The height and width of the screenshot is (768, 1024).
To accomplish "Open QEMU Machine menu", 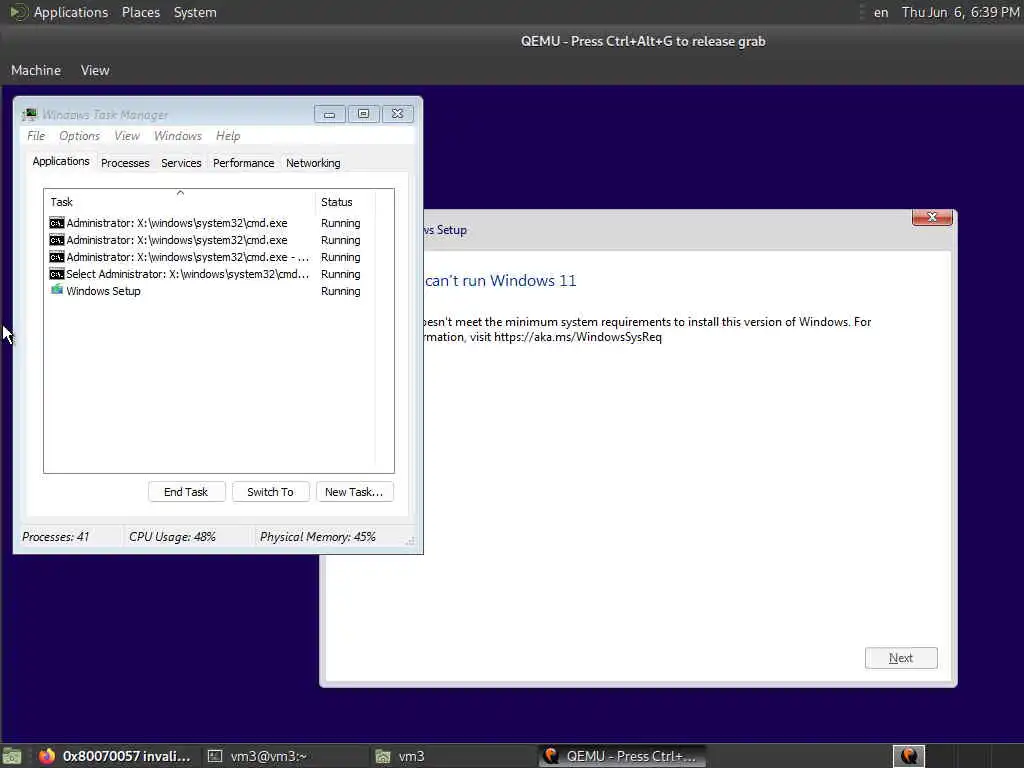I will [x=36, y=70].
